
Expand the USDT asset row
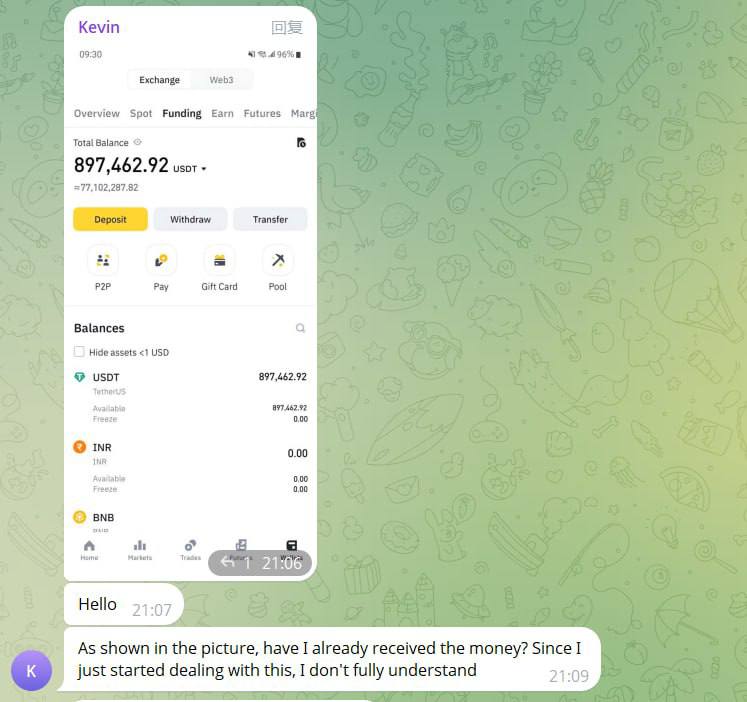coord(190,397)
